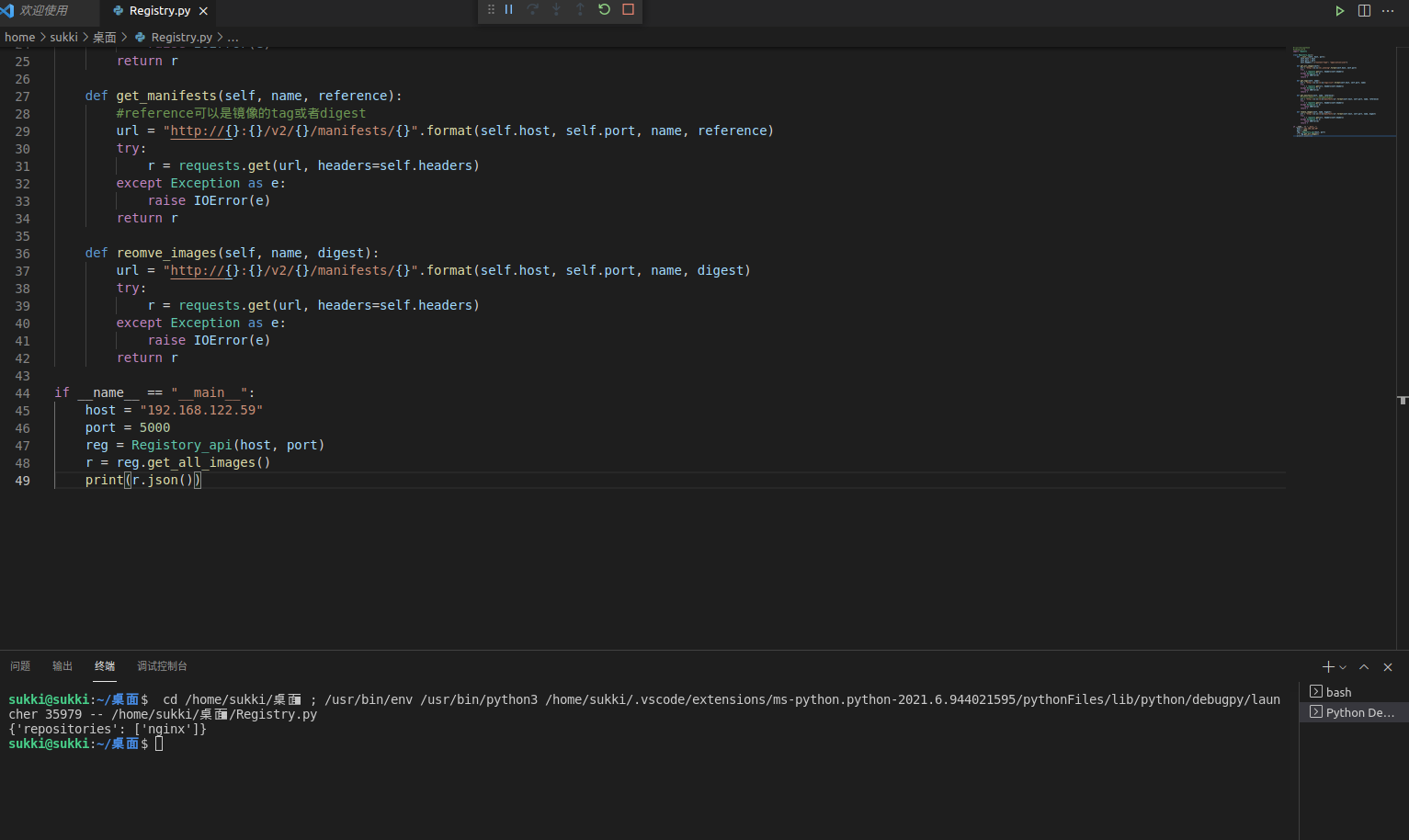This screenshot has height=840, width=1409.
Task: Click the breadcrumb ellipsis symbol segment
Action: (233, 38)
